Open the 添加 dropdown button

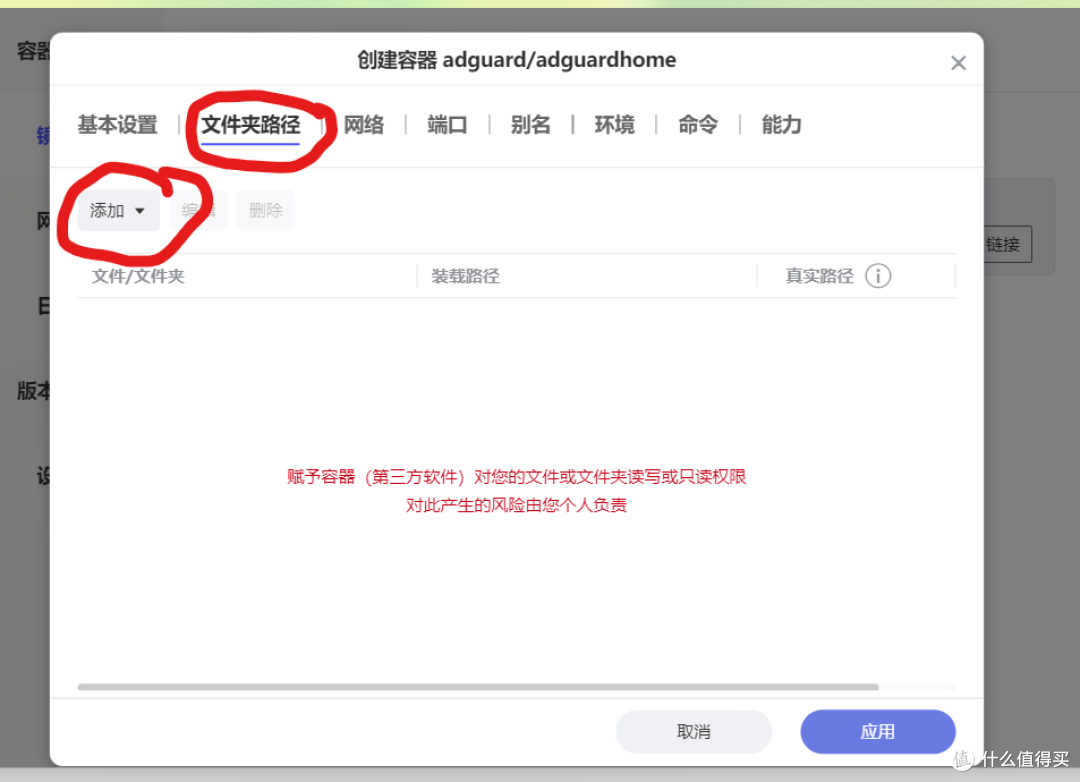(x=118, y=211)
